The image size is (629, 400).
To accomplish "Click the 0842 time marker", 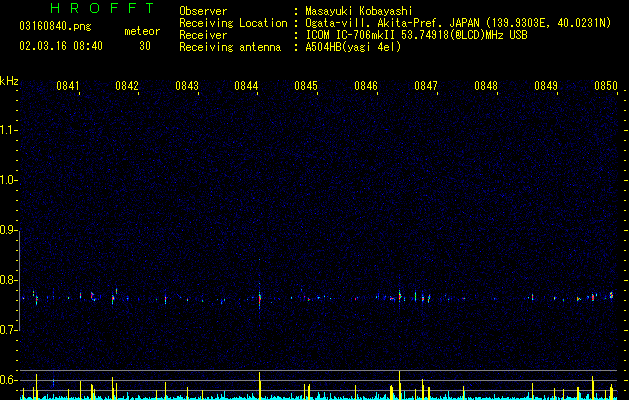I will click(127, 86).
